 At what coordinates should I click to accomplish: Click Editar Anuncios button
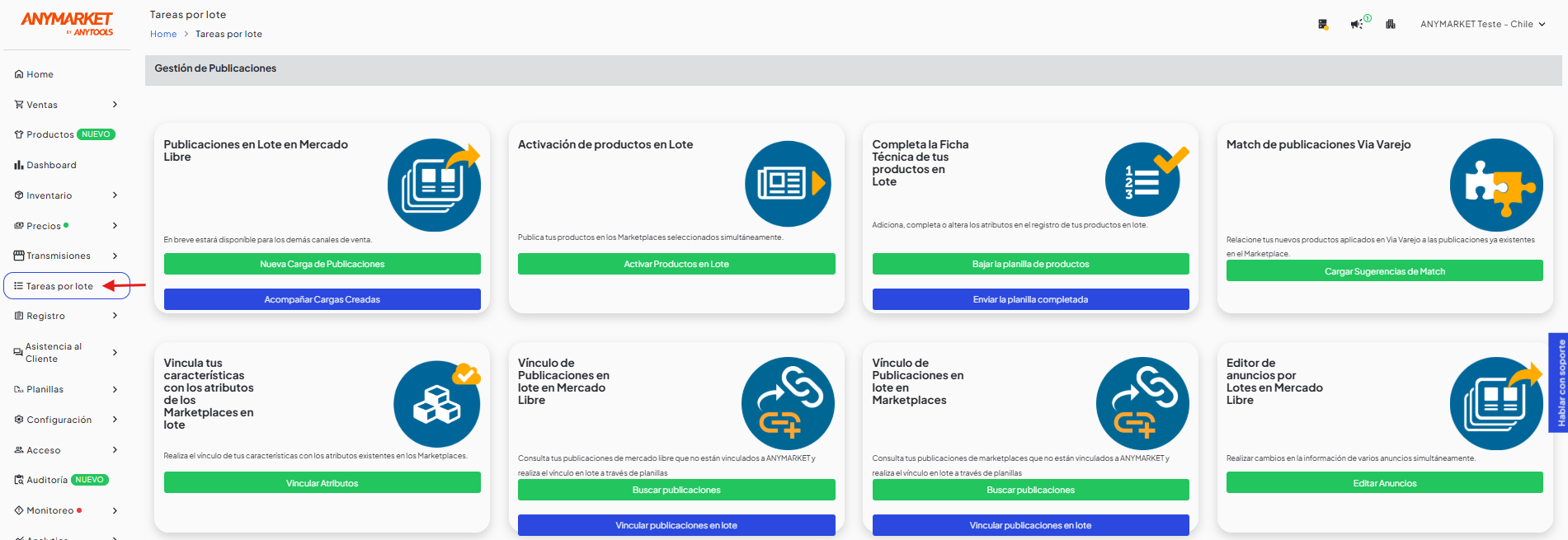1385,483
